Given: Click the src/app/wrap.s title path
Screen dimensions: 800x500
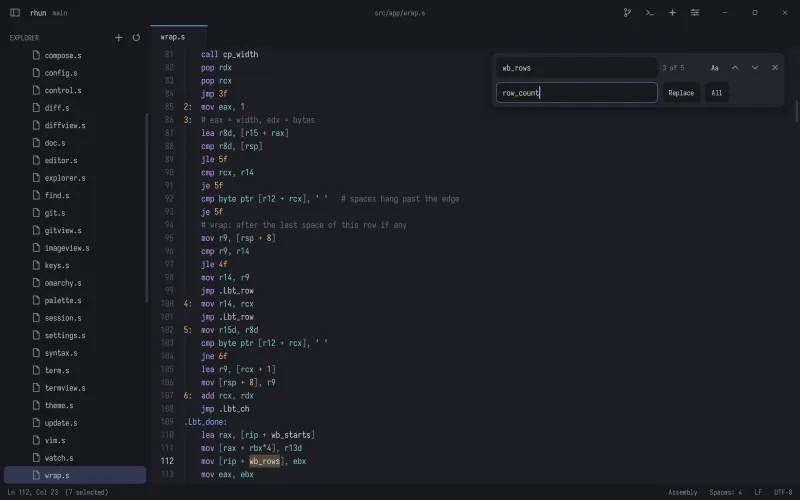Looking at the screenshot, I should click(x=399, y=13).
